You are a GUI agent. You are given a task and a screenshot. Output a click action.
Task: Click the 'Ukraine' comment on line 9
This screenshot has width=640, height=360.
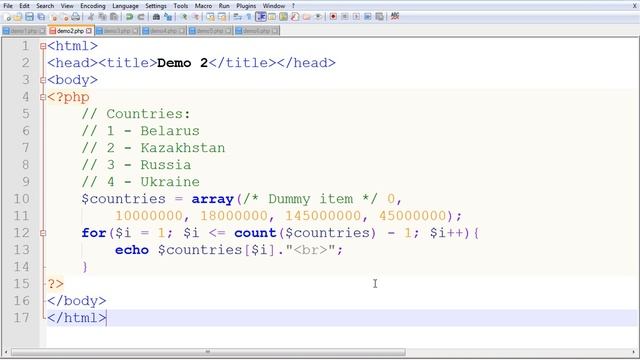tap(170, 182)
